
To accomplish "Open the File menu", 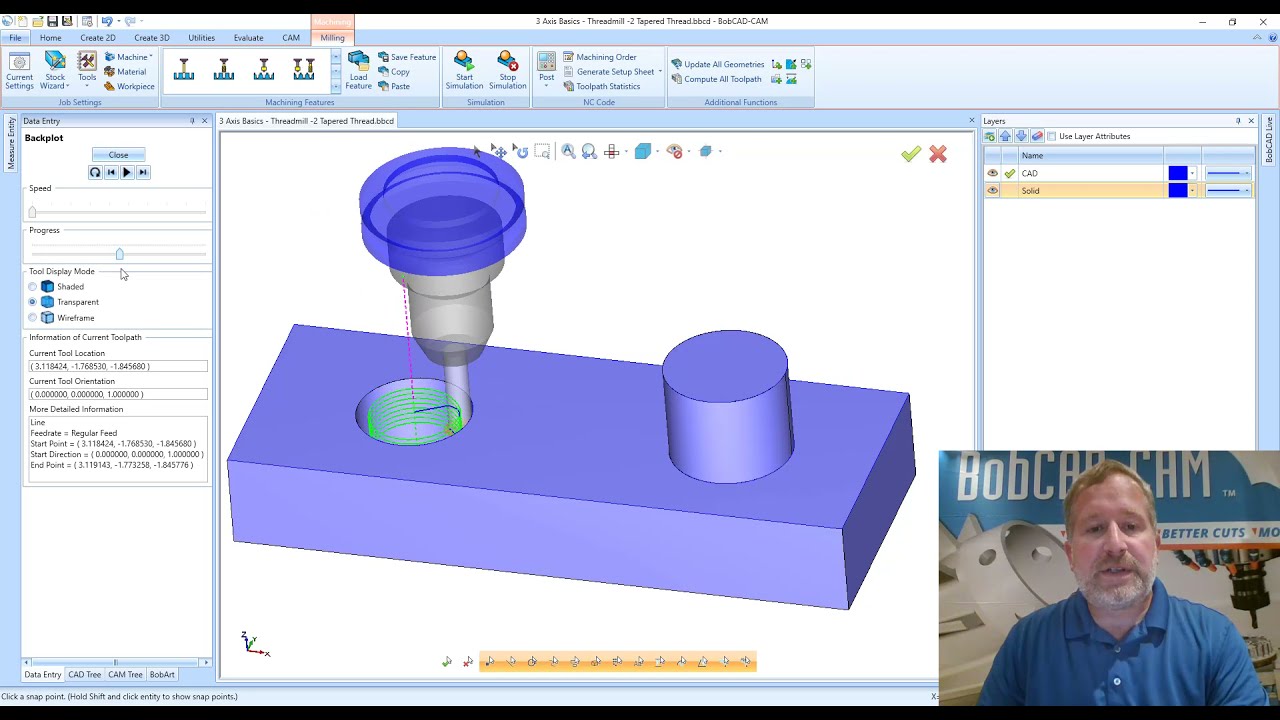I will (x=15, y=38).
